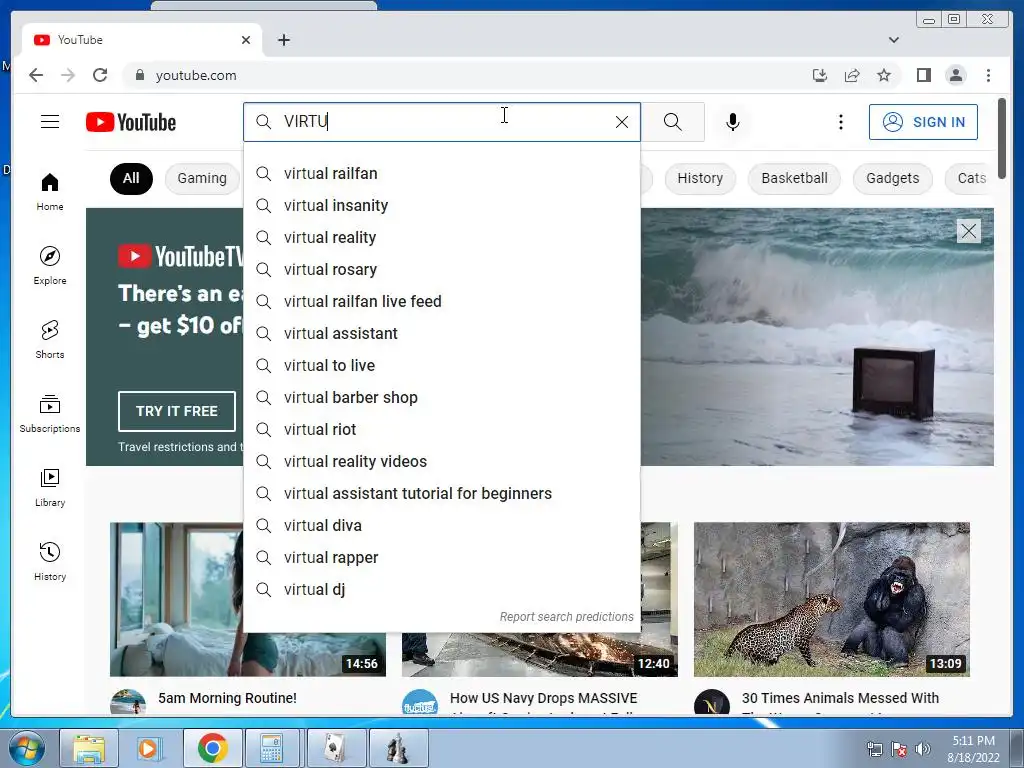
Task: Go back with browser back arrow
Action: click(36, 75)
